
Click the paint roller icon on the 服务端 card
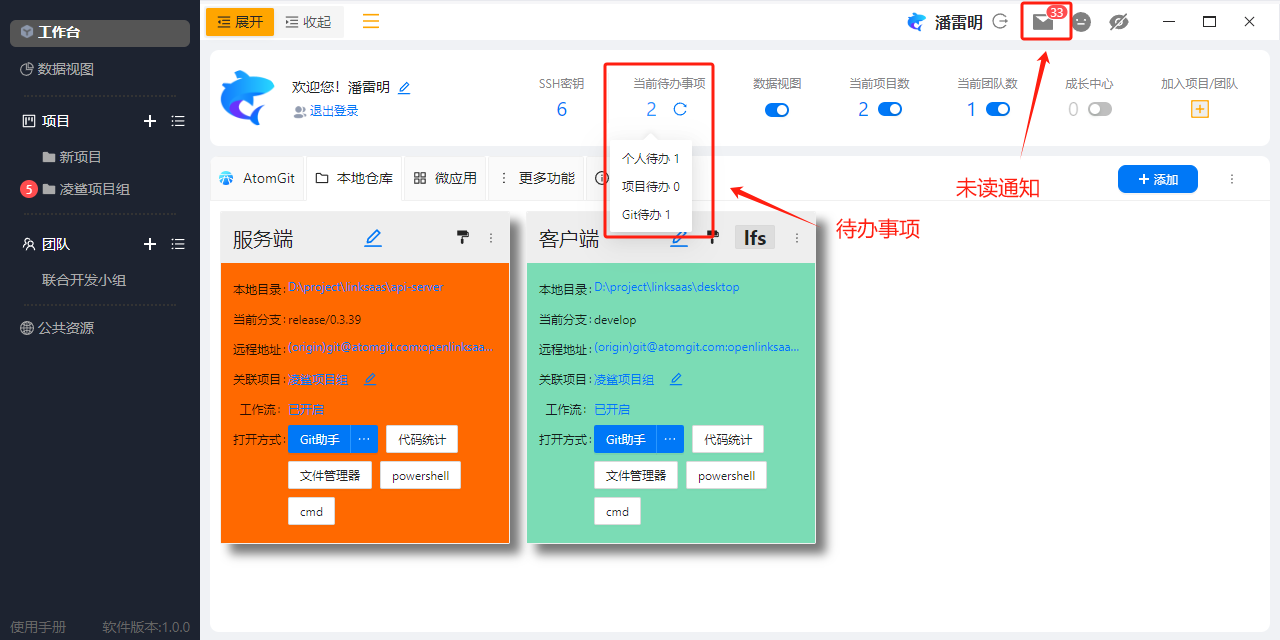[x=462, y=237]
